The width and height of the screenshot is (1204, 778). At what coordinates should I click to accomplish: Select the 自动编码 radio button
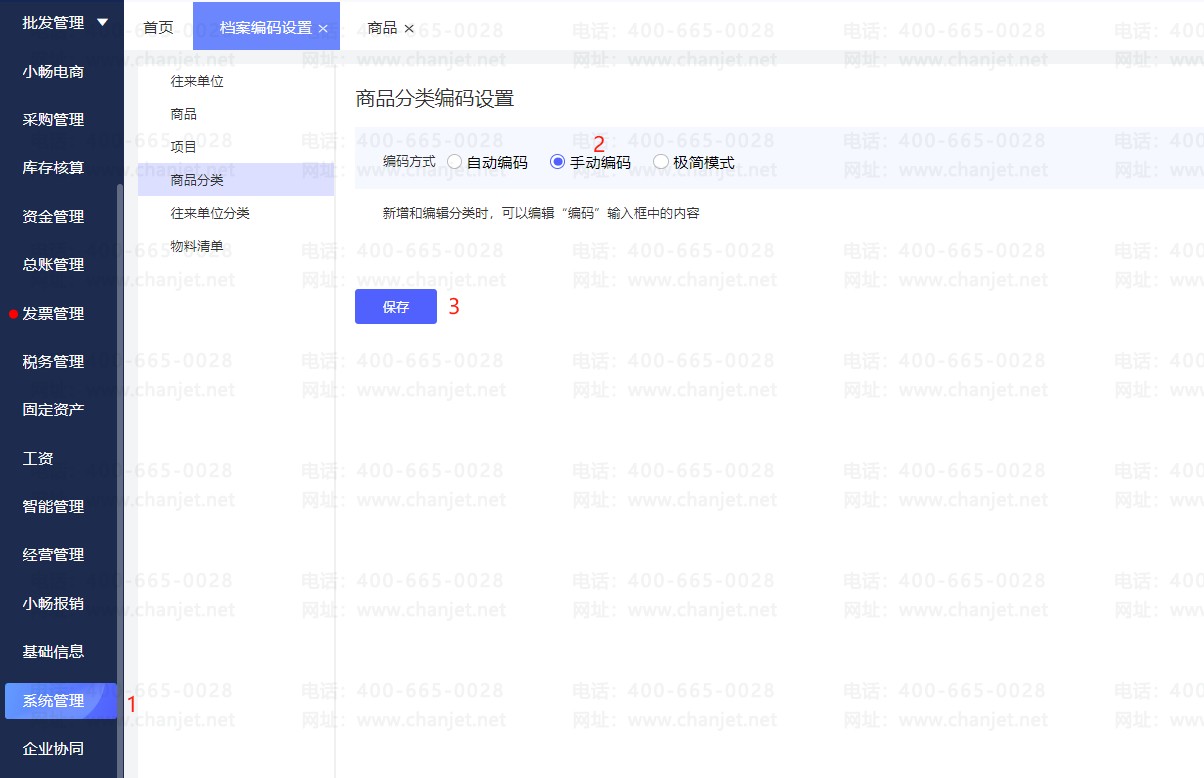click(455, 162)
